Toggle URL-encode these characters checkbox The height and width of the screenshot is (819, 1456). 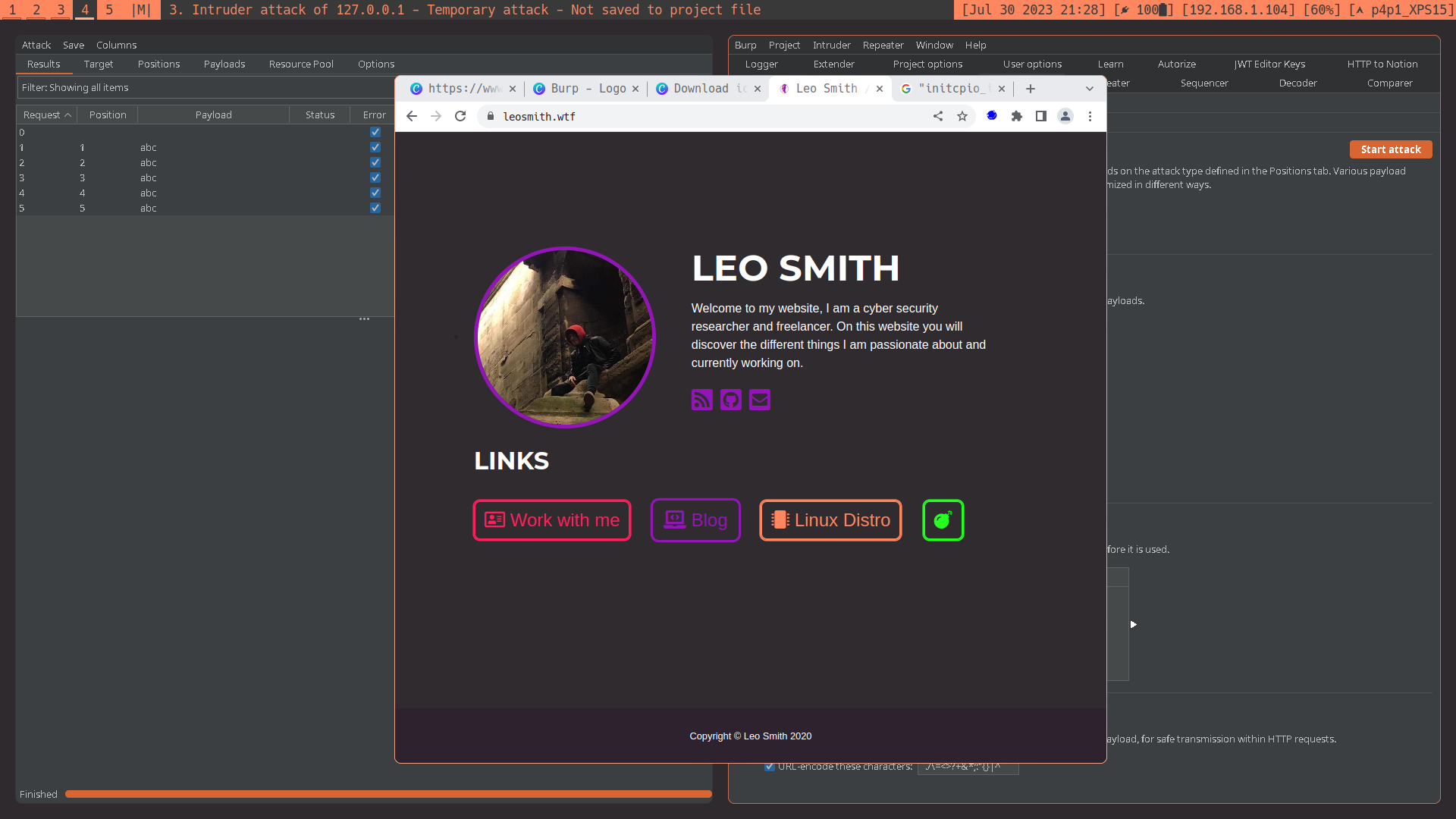(770, 767)
